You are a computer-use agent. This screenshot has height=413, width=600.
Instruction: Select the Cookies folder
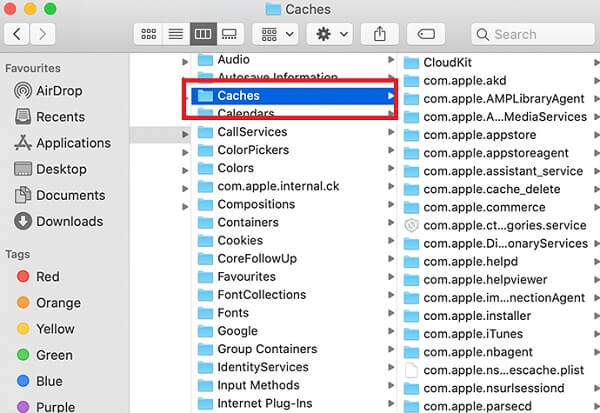click(294, 240)
